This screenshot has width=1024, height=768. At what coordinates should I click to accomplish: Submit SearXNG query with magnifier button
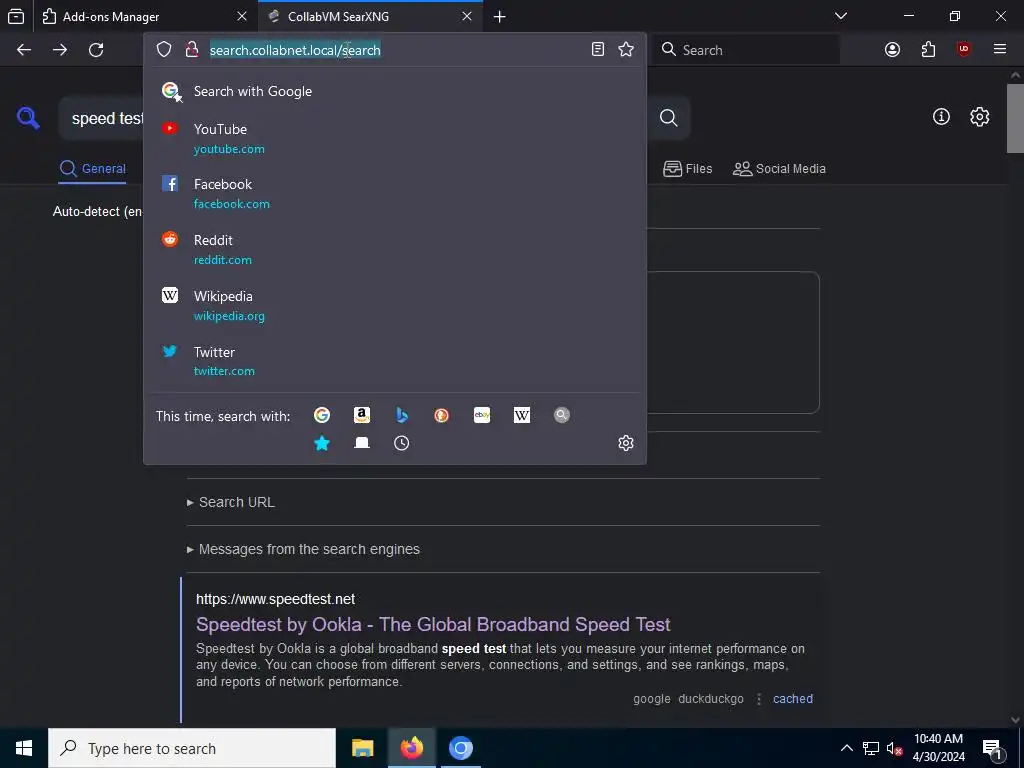coord(668,118)
